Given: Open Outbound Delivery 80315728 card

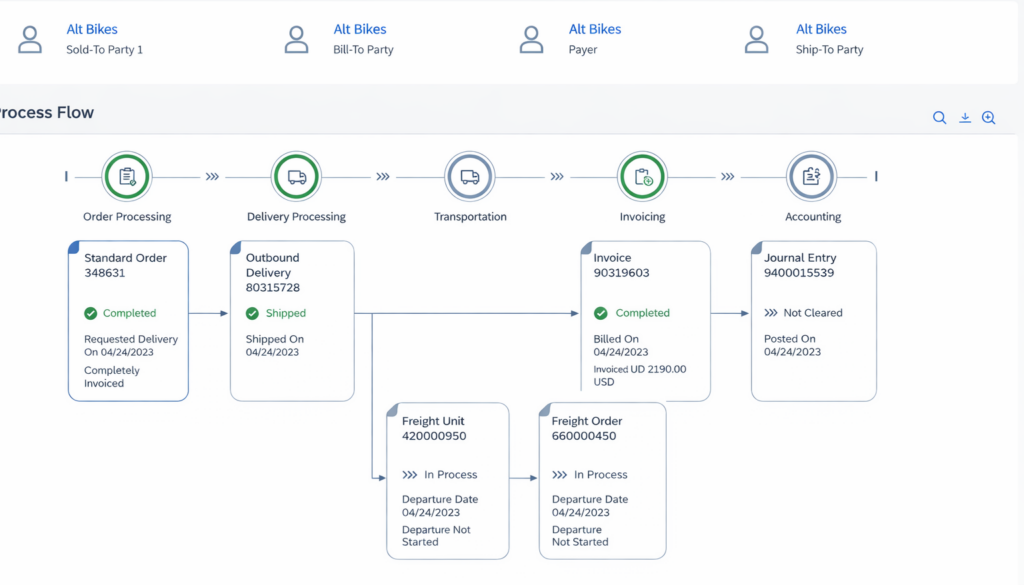Looking at the screenshot, I should click(x=292, y=320).
